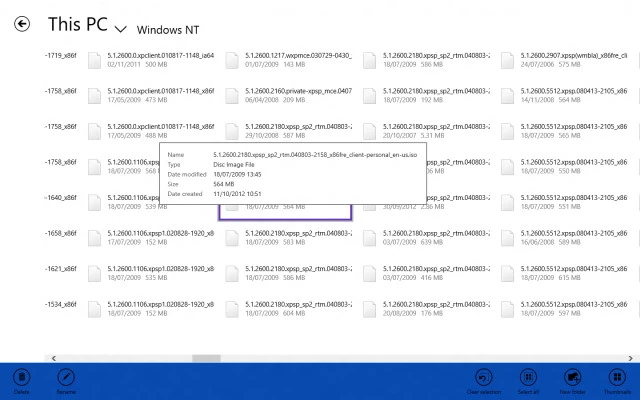Screen dimensions: 640x400
Task: Click the Rename pencil icon
Action: [x=67, y=378]
